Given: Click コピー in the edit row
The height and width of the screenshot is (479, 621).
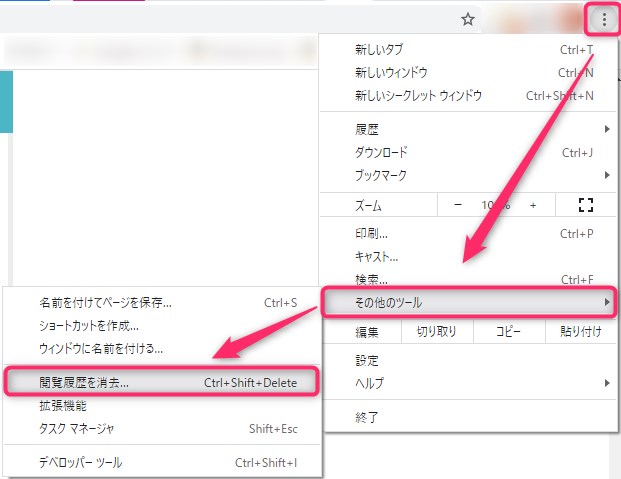Looking at the screenshot, I should click(x=509, y=332).
